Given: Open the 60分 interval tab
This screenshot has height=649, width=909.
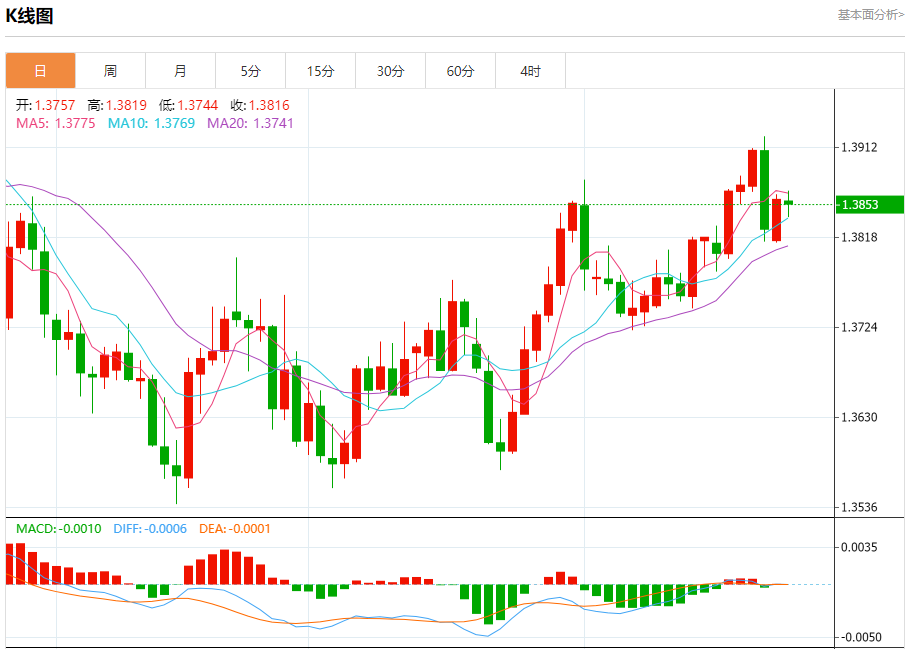Looking at the screenshot, I should (460, 71).
